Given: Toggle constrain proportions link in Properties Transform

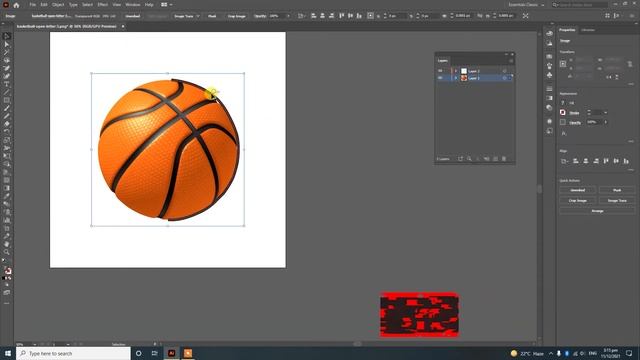Looking at the screenshot, I should [x=630, y=64].
